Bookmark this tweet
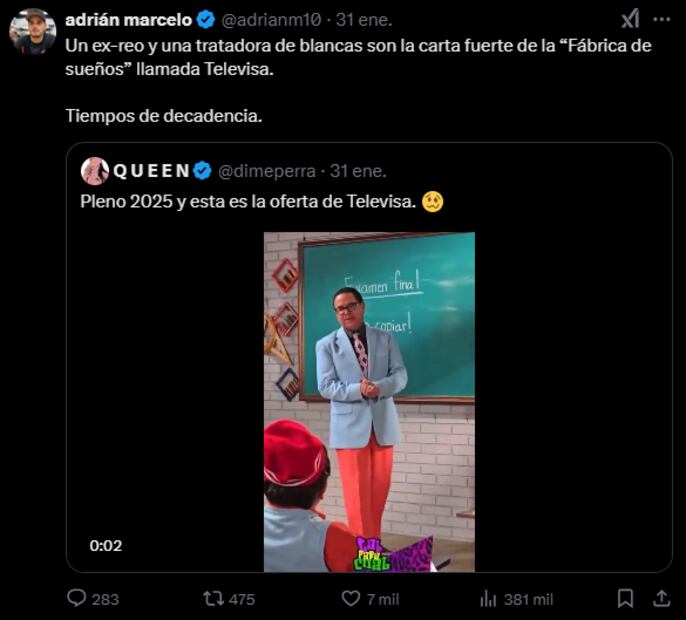 point(625,598)
